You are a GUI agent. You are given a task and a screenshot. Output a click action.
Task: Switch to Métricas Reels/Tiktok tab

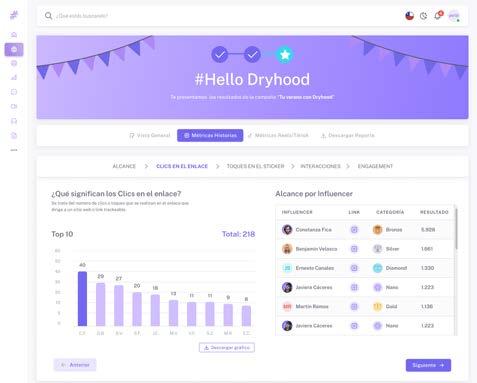[278, 135]
